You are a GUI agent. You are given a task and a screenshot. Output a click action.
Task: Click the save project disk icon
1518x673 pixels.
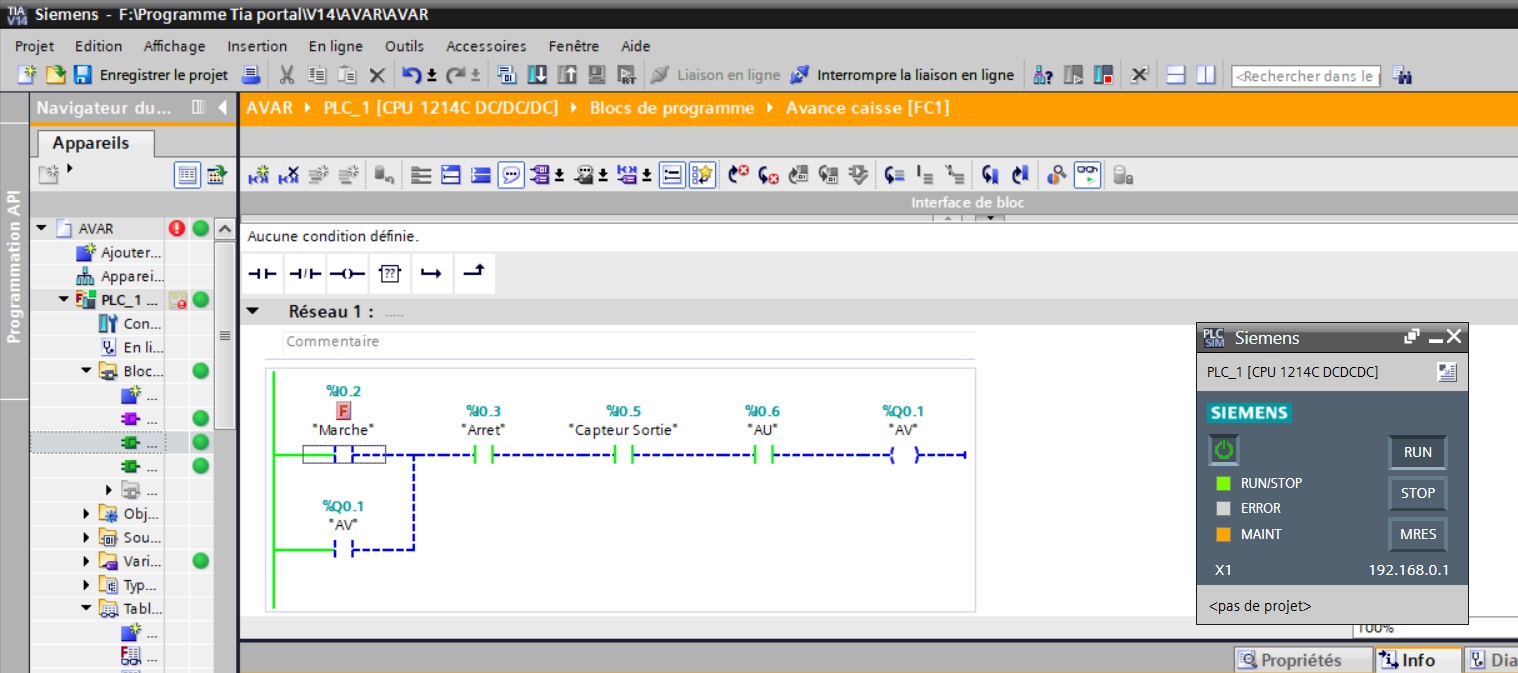[82, 75]
